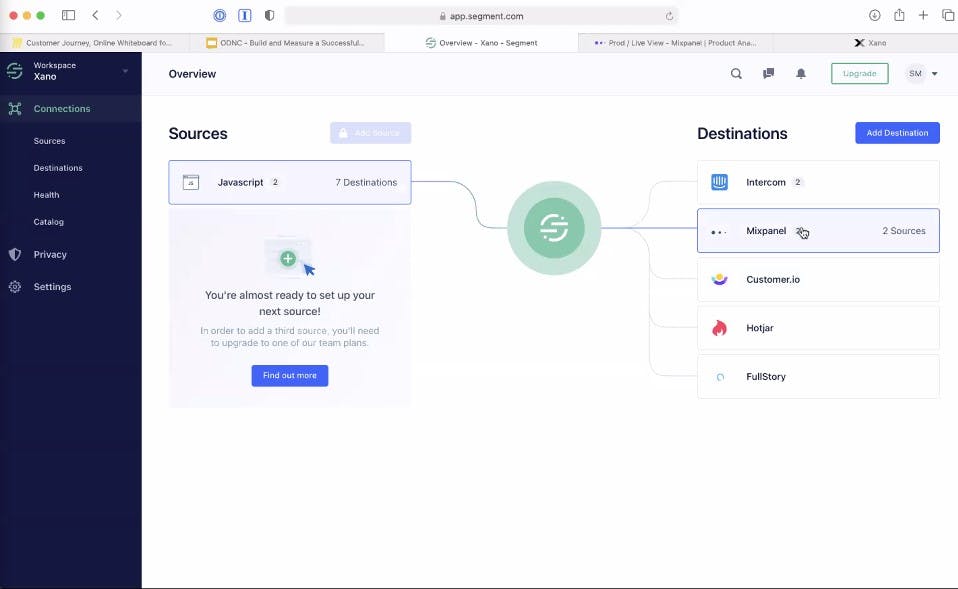958x589 pixels.
Task: Open the notifications bell
Action: [x=801, y=74]
